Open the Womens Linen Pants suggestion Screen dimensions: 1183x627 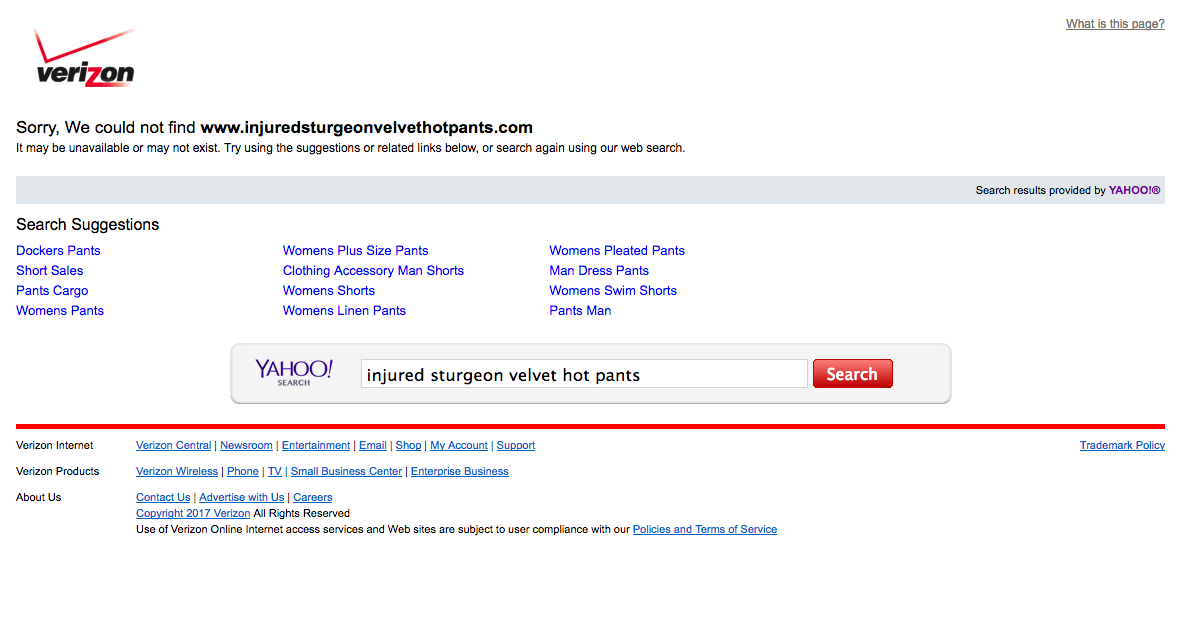point(344,311)
